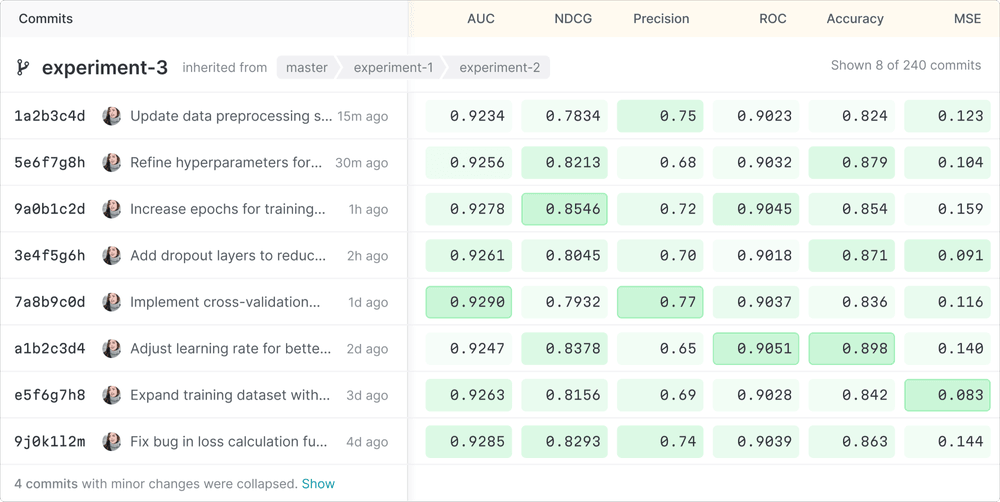Select highlighted AUC value 0.9290
The height and width of the screenshot is (502, 1000).
469,302
